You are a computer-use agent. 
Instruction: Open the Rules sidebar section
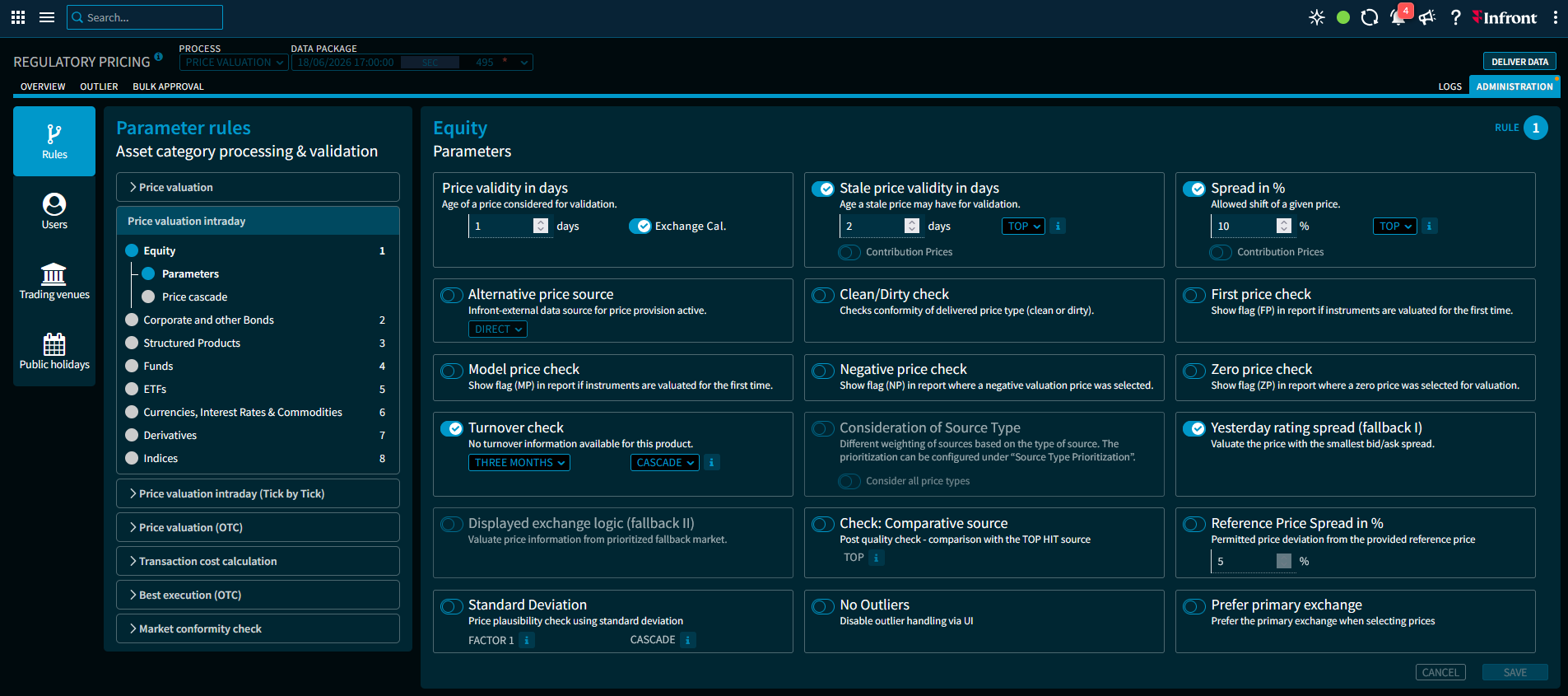tap(54, 142)
